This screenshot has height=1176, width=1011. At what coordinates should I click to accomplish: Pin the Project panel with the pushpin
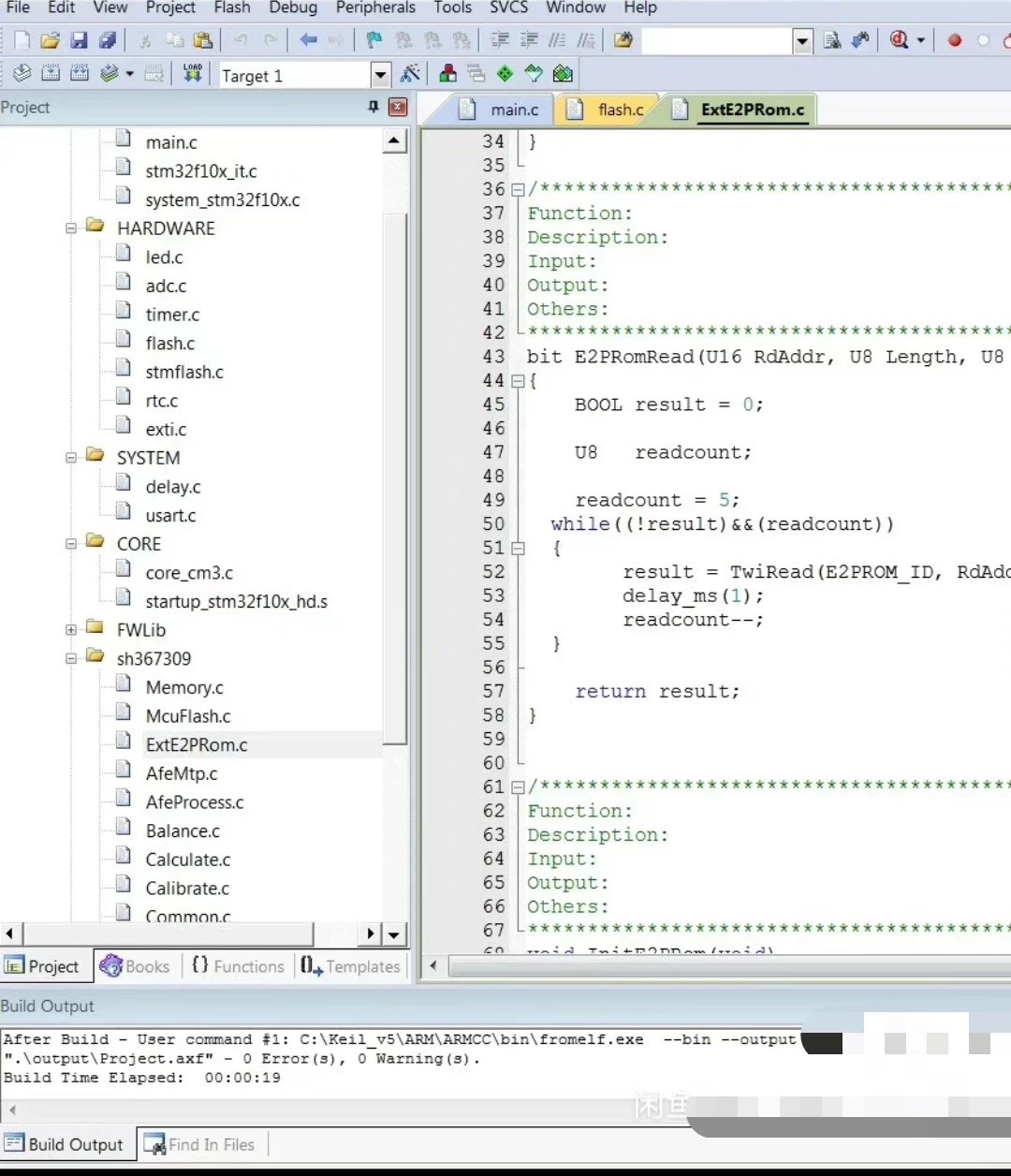click(374, 107)
